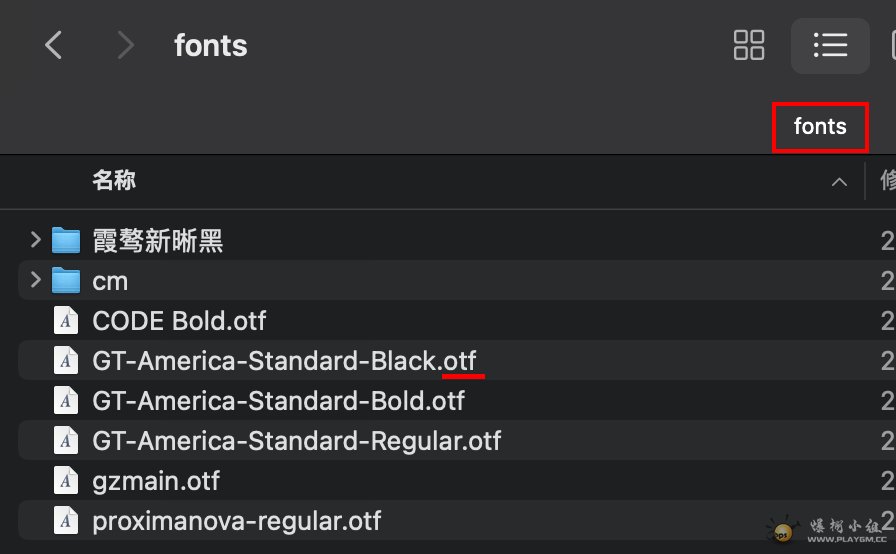The height and width of the screenshot is (554, 896).
Task: Click the proximanova-regular.otf file icon
Action: pos(66,521)
